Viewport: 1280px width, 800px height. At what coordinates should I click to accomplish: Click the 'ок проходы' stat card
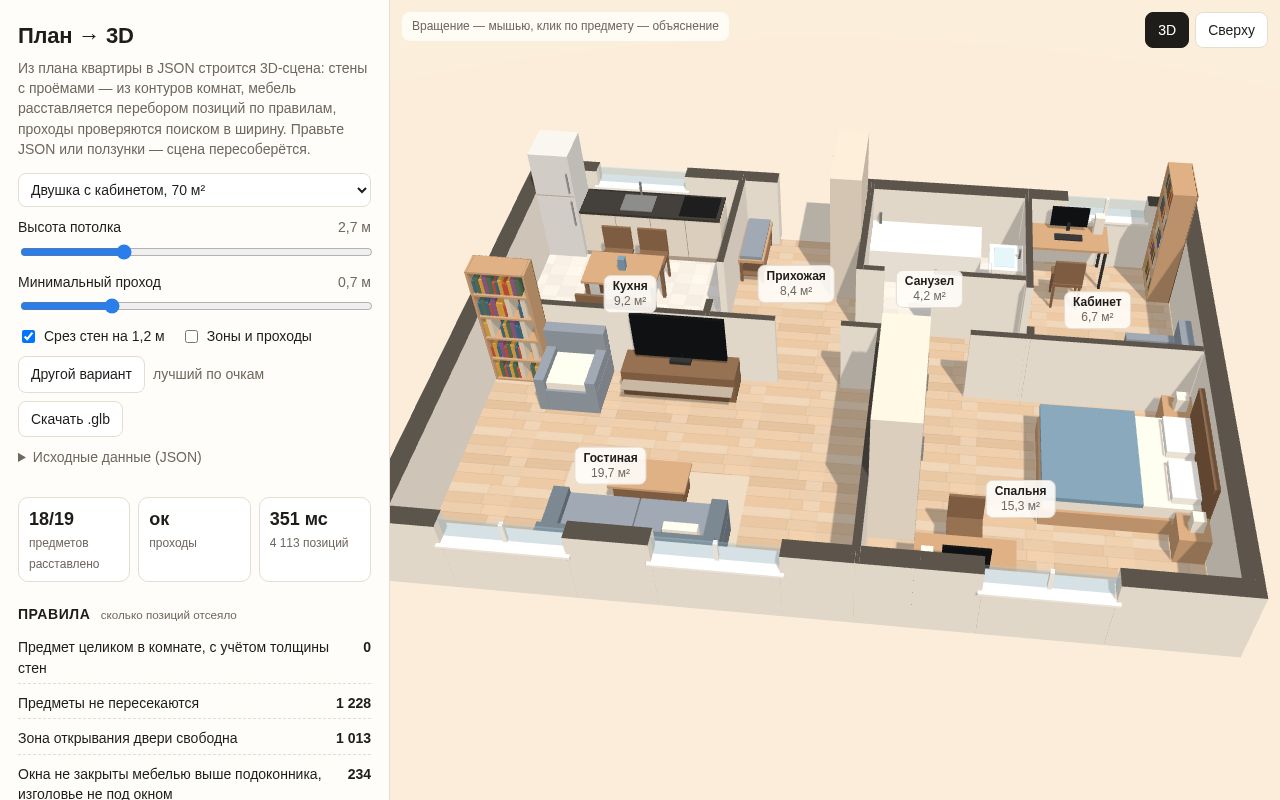click(194, 539)
